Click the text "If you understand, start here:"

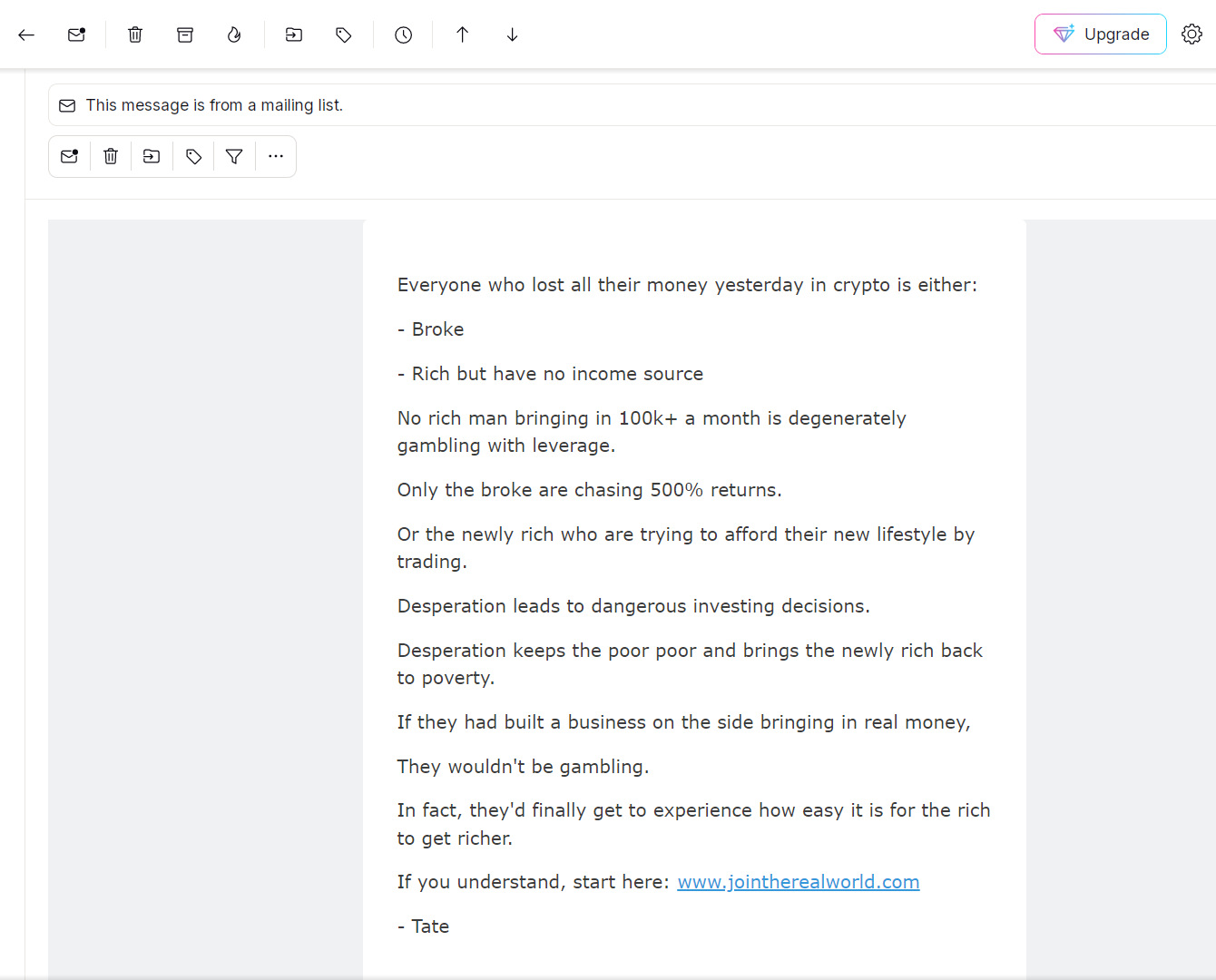tap(534, 882)
